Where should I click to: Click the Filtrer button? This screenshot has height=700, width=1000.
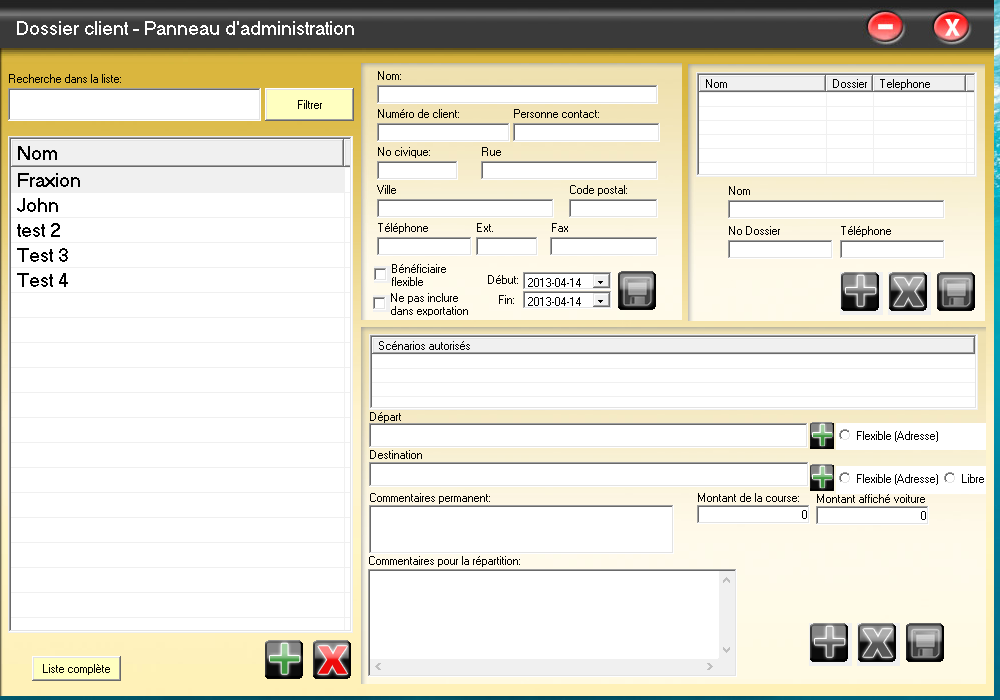(309, 105)
